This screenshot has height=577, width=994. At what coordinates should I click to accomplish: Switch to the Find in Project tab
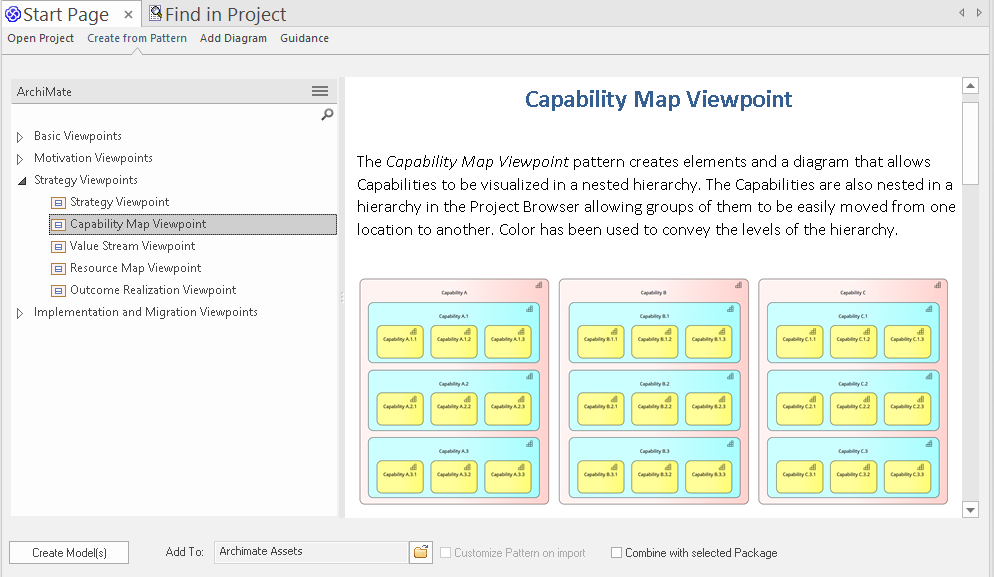218,14
